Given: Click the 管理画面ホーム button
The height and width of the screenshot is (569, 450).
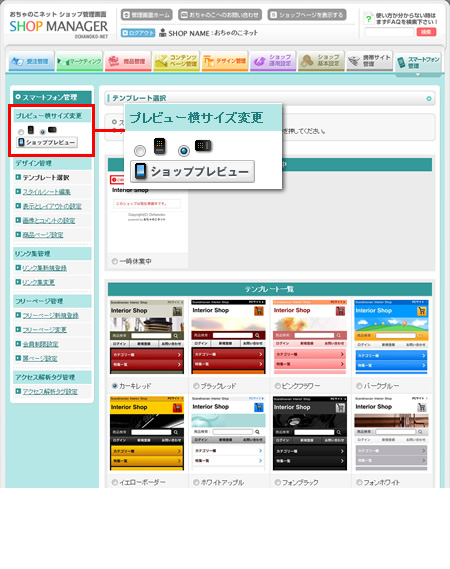Looking at the screenshot, I should pos(146,15).
